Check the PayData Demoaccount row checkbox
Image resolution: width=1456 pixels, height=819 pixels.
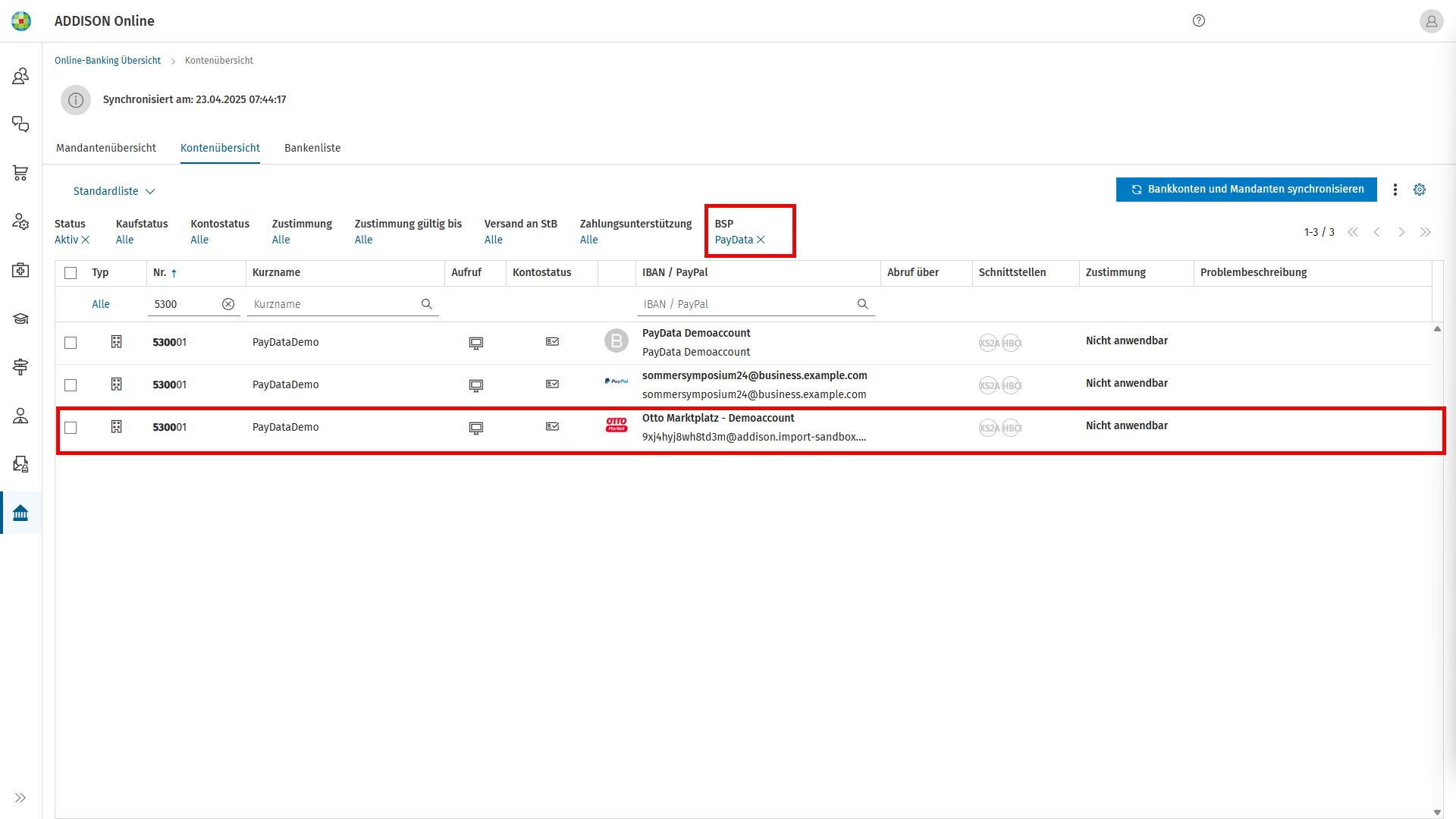click(71, 343)
